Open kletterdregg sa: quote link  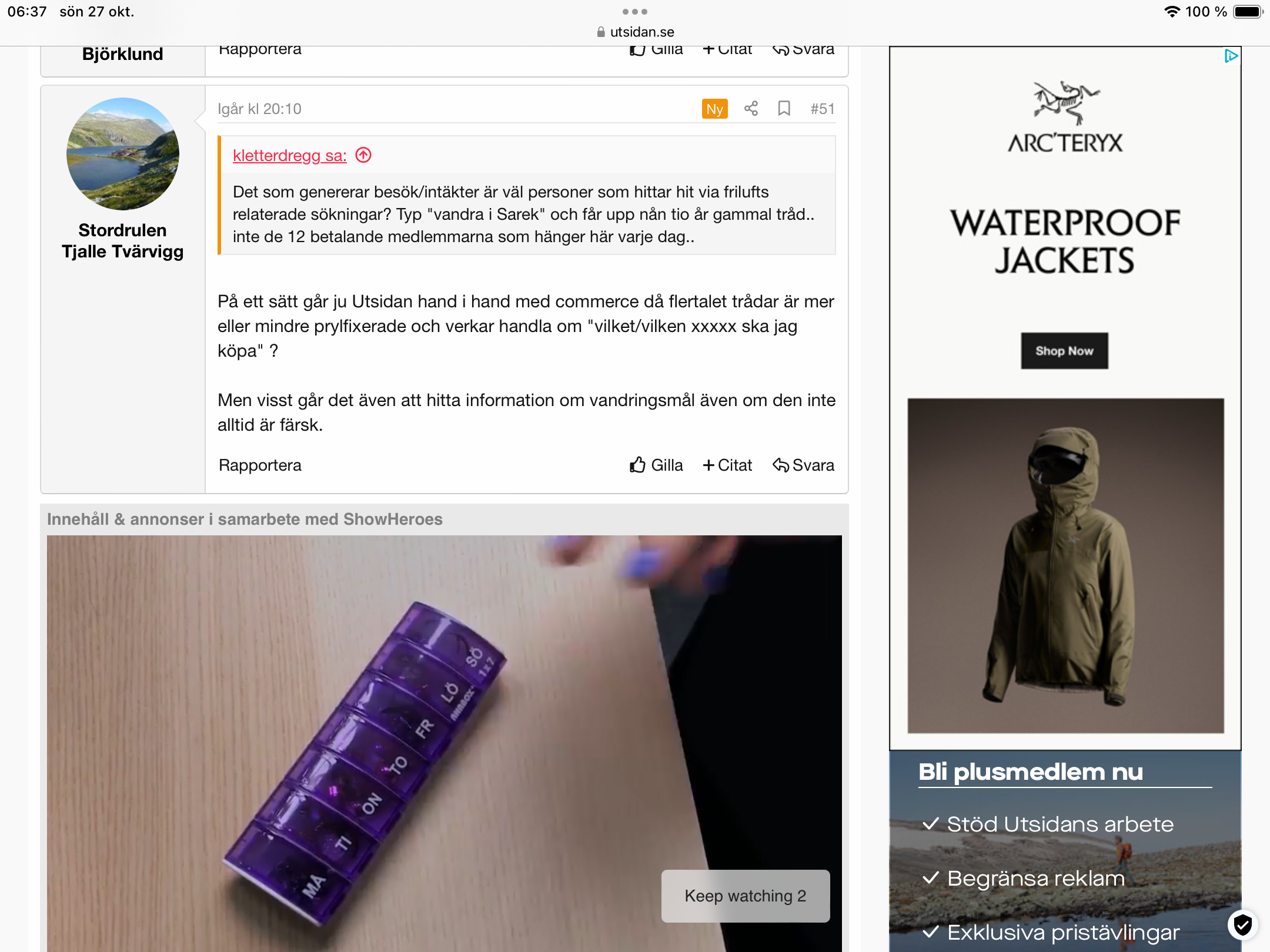point(290,155)
